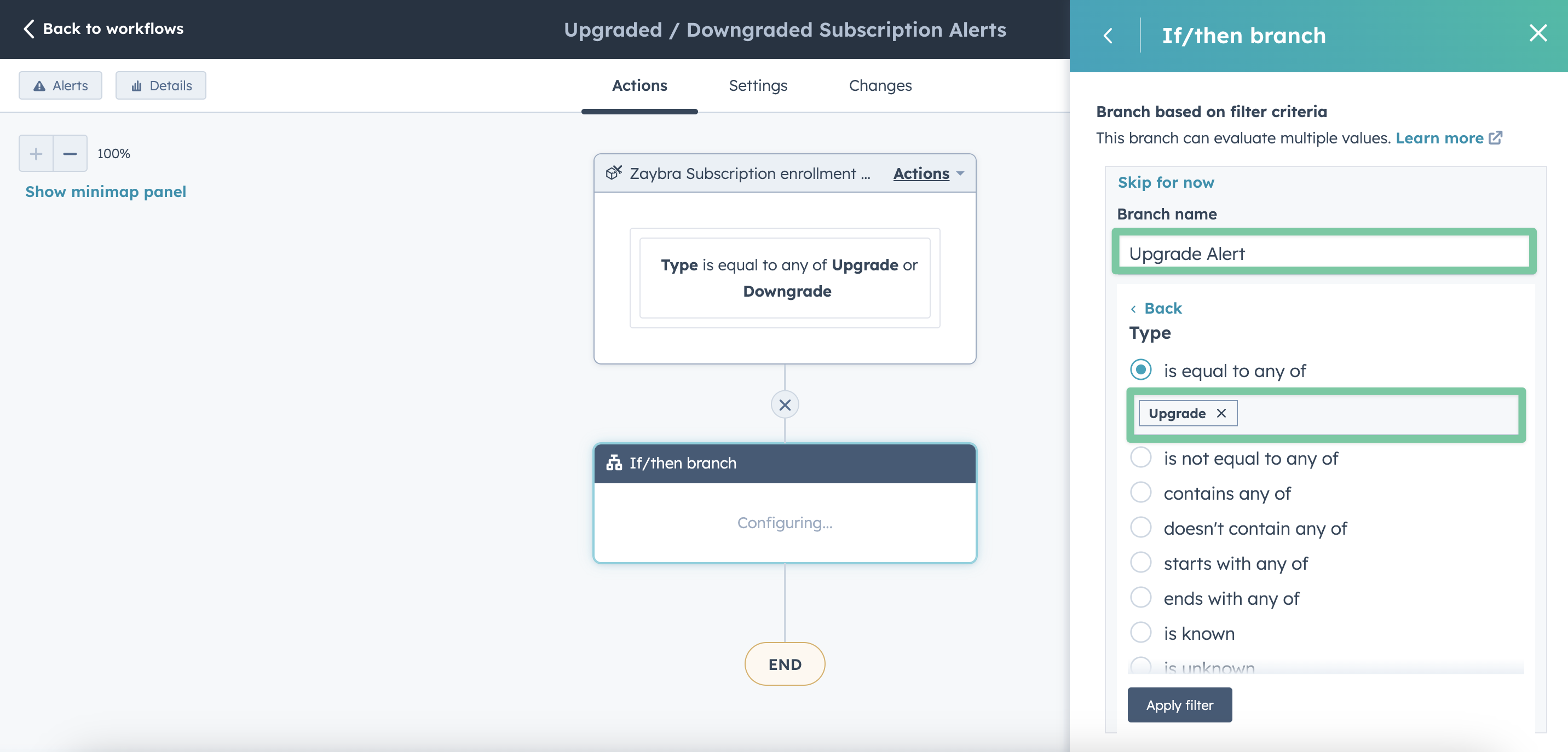The image size is (1568, 752).
Task: Open the Details button
Action: (x=161, y=86)
